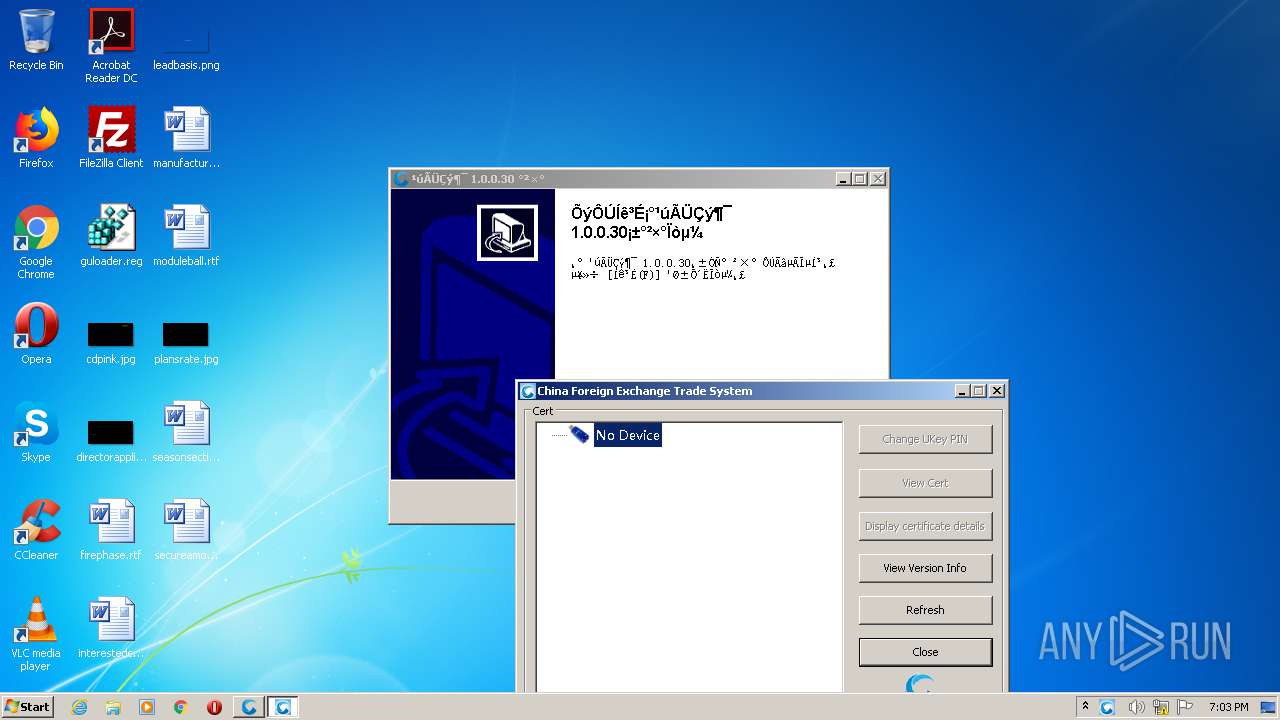The width and height of the screenshot is (1280, 720).
Task: Show hidden system tray icons
Action: 1085,707
